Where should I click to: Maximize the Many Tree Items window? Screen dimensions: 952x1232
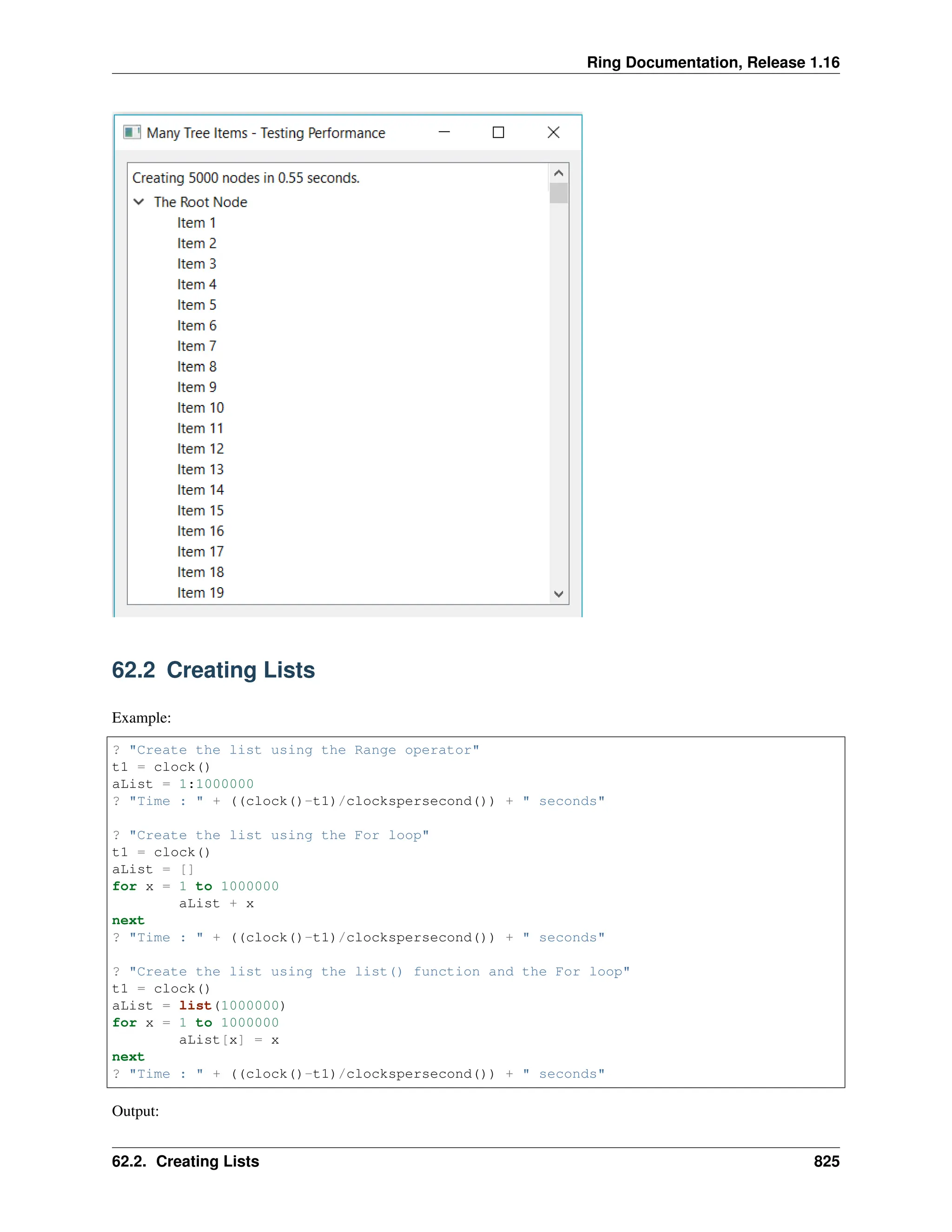point(498,132)
